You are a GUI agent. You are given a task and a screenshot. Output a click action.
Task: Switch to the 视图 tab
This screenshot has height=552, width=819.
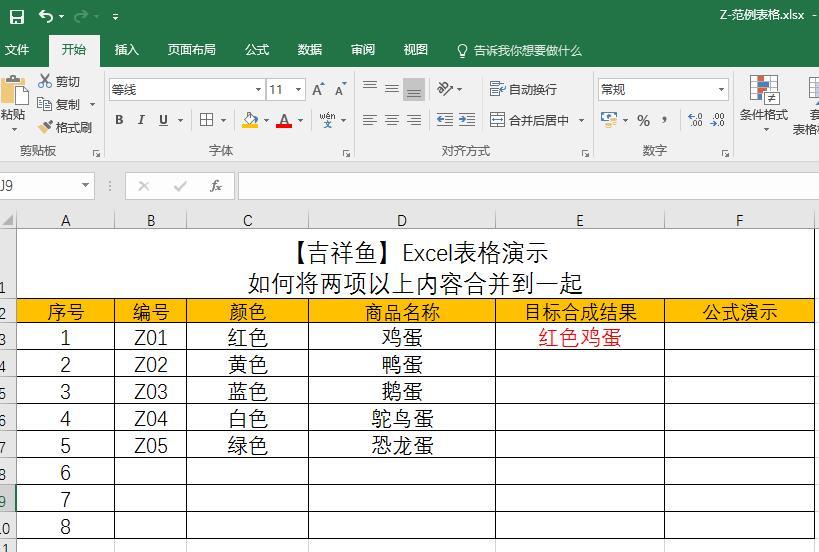pos(415,50)
